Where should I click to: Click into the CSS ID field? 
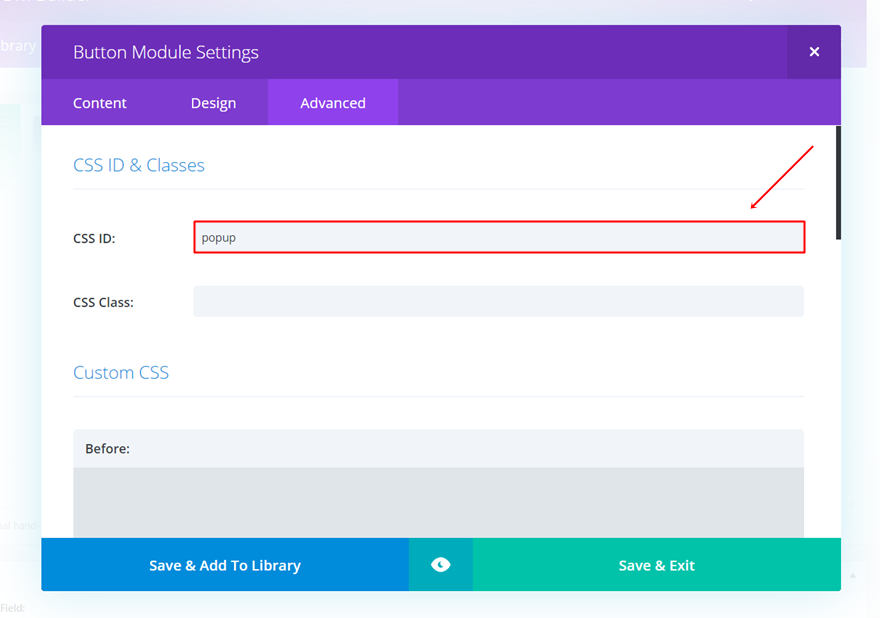498,238
